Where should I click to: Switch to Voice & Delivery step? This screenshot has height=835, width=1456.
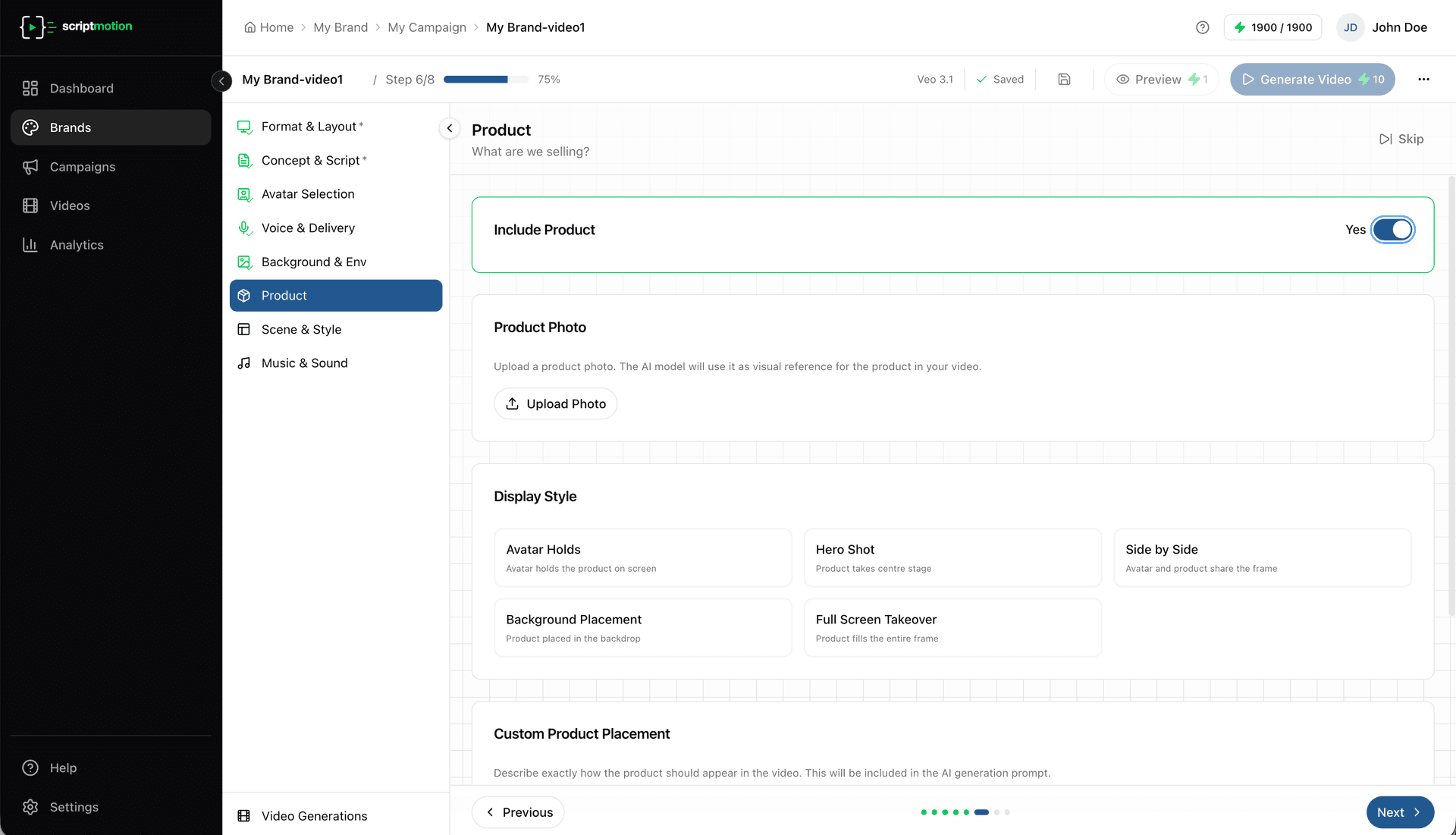[x=307, y=228]
